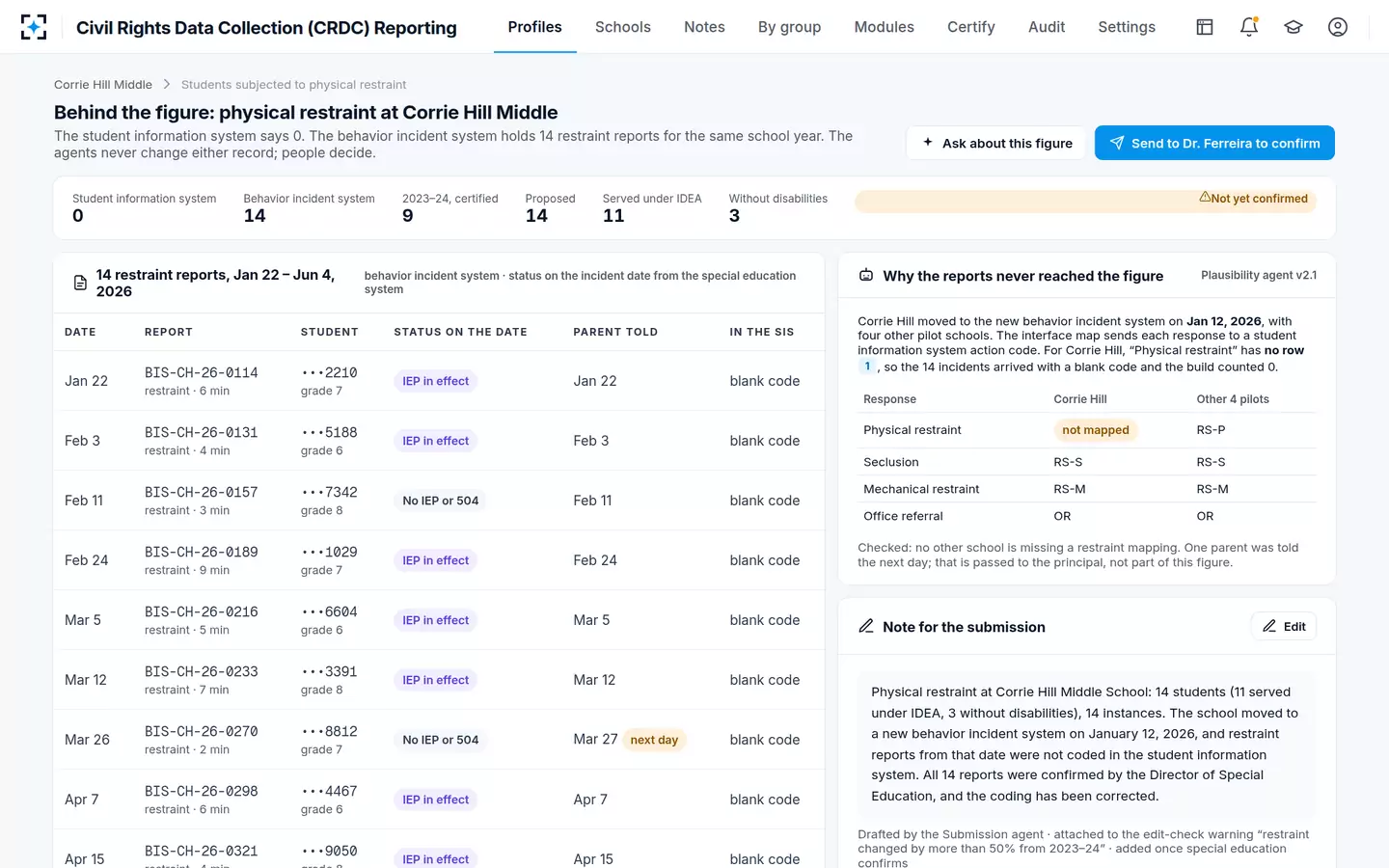Viewport: 1389px width, 868px height.
Task: Click "No IEP or 504" in the Feb 11 row
Action: (441, 501)
